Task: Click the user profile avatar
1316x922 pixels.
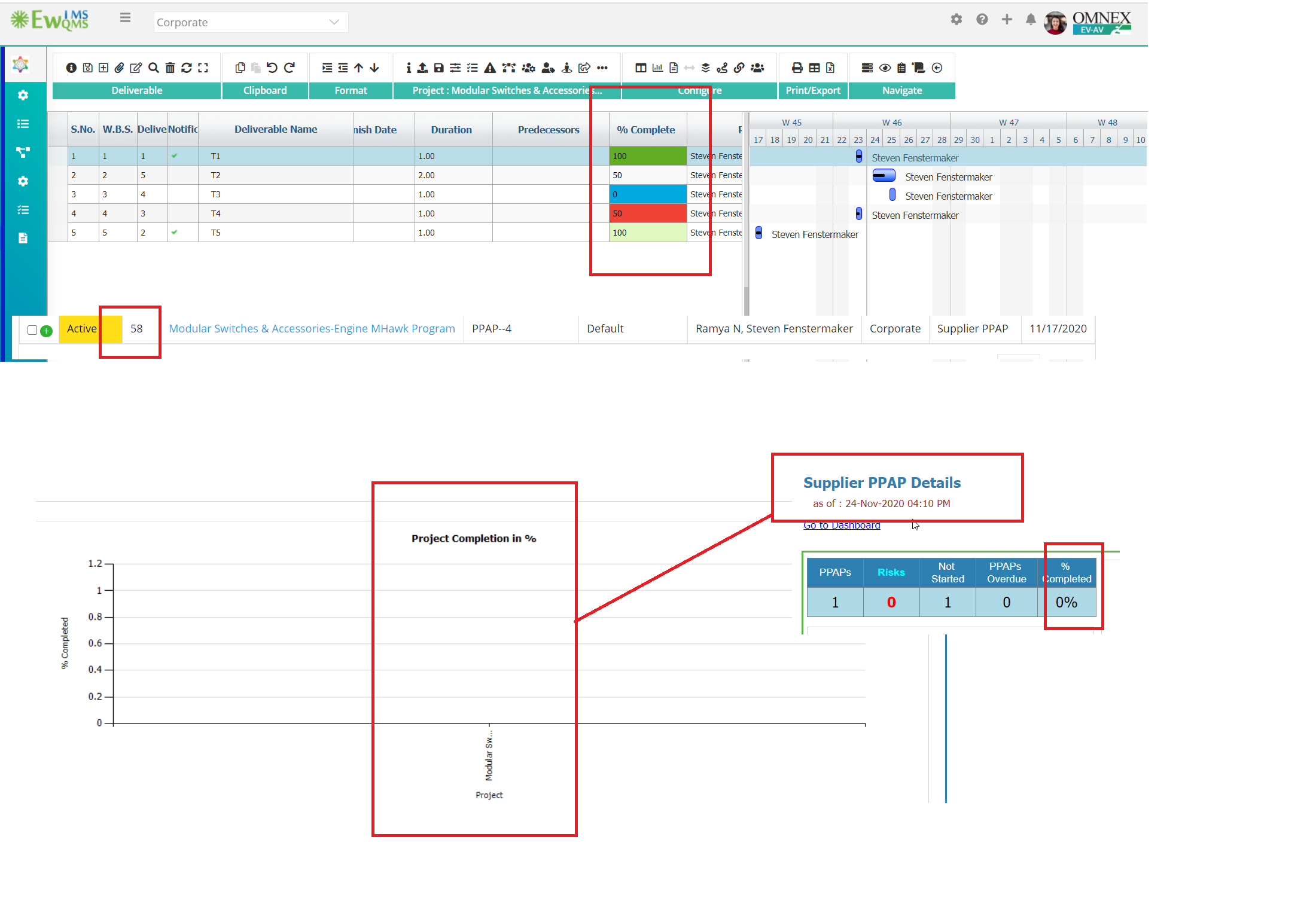Action: (x=1055, y=23)
